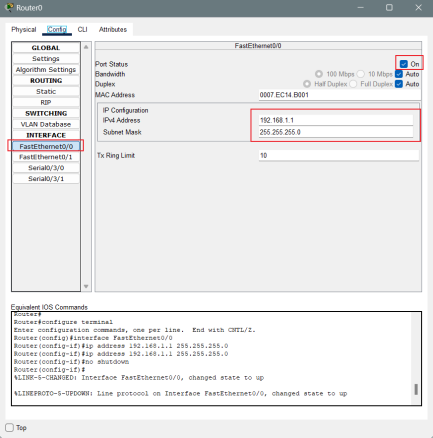Viewport: 433px width, 438px height.
Task: Click the Subnet Mask field
Action: pos(336,132)
